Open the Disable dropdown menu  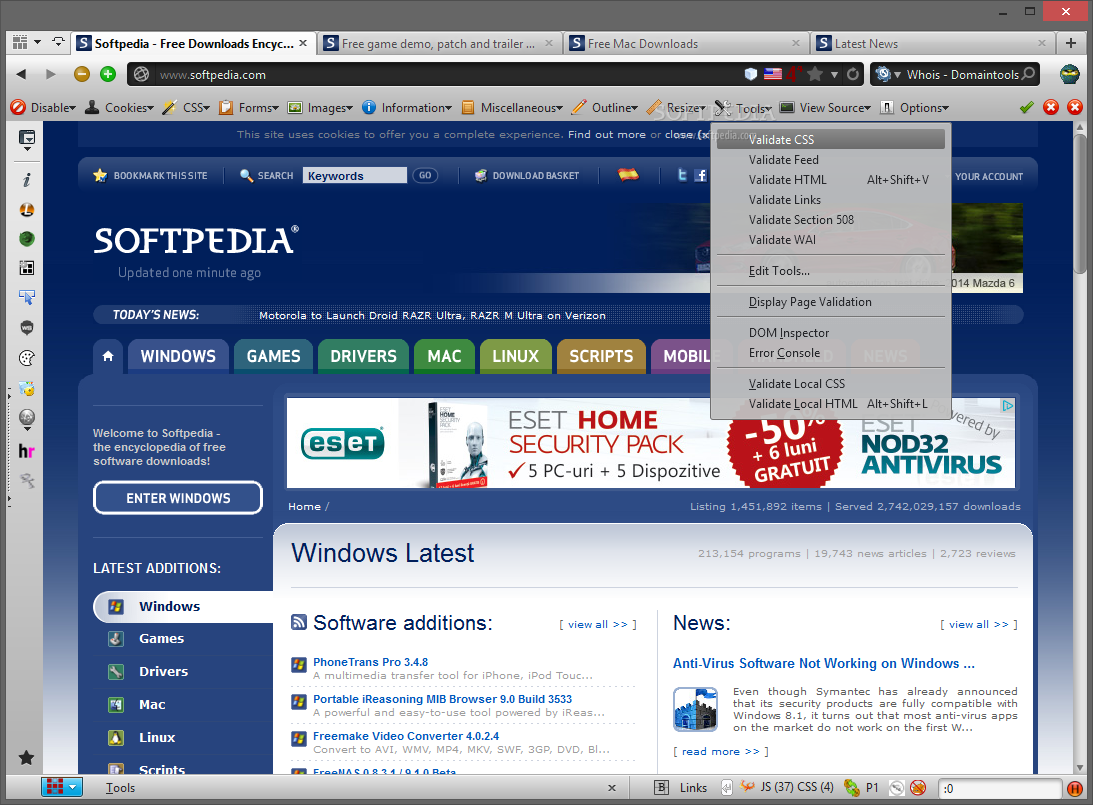click(x=43, y=107)
